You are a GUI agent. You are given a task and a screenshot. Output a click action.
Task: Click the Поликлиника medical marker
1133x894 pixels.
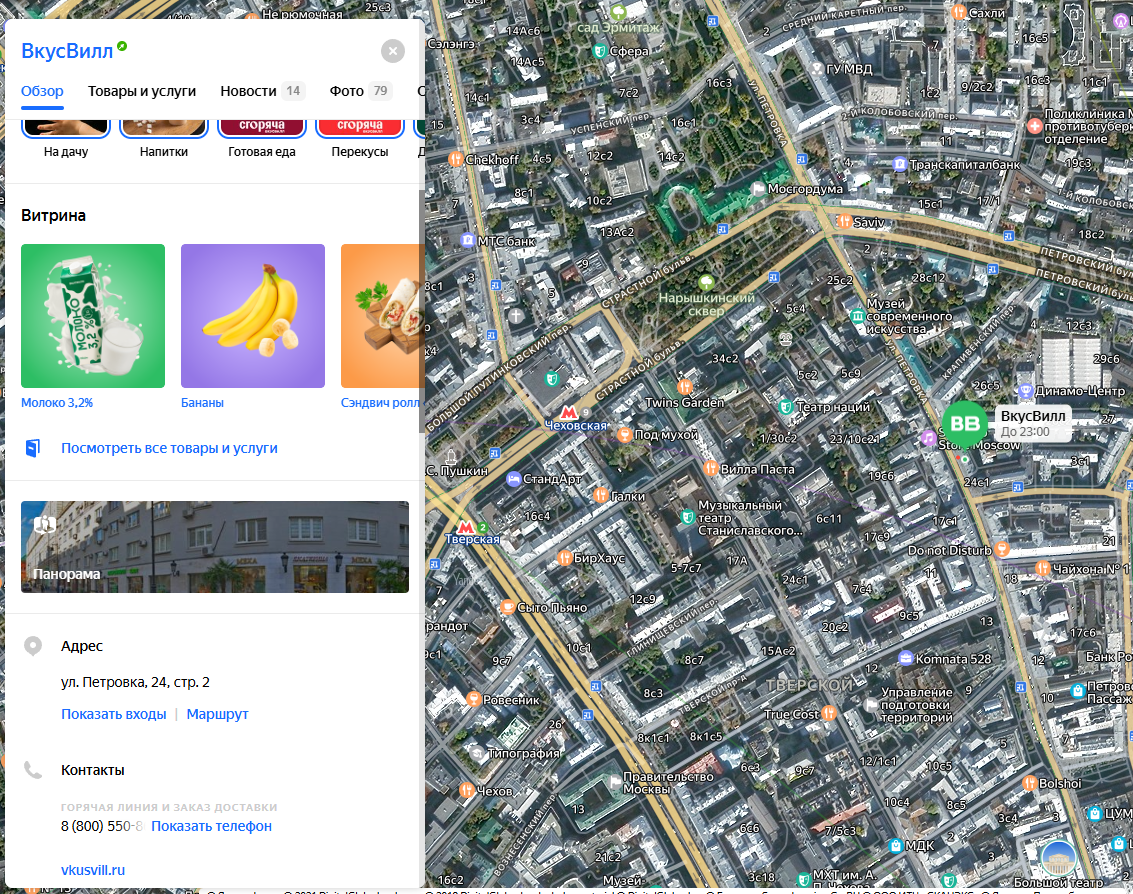point(1034,126)
